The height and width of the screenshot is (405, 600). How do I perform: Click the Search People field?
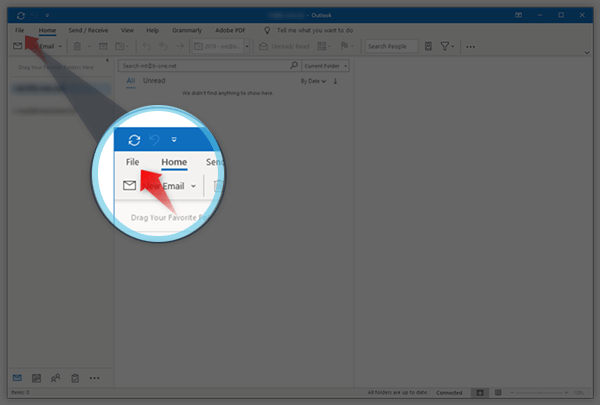[x=391, y=46]
